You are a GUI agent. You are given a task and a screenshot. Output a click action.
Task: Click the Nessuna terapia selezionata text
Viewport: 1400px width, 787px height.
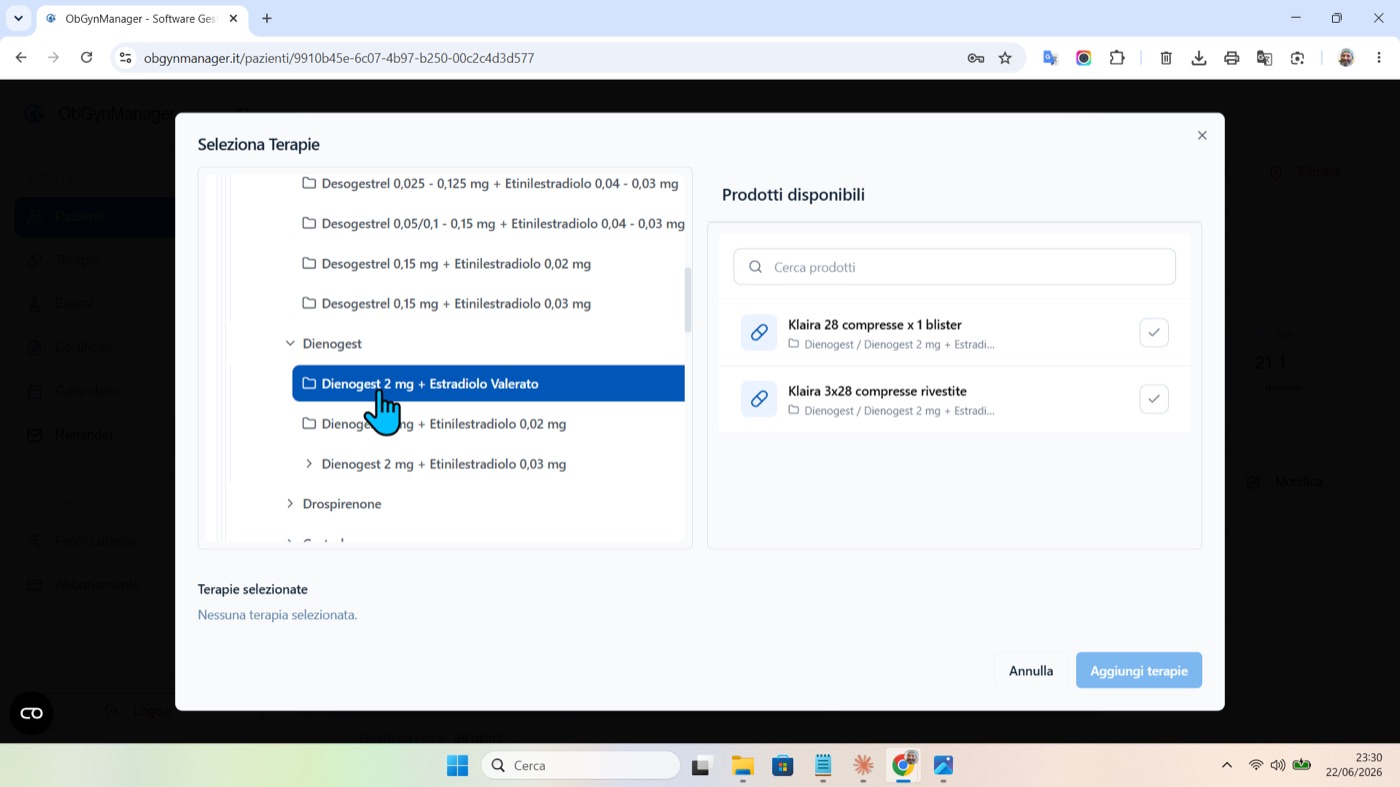tap(277, 615)
